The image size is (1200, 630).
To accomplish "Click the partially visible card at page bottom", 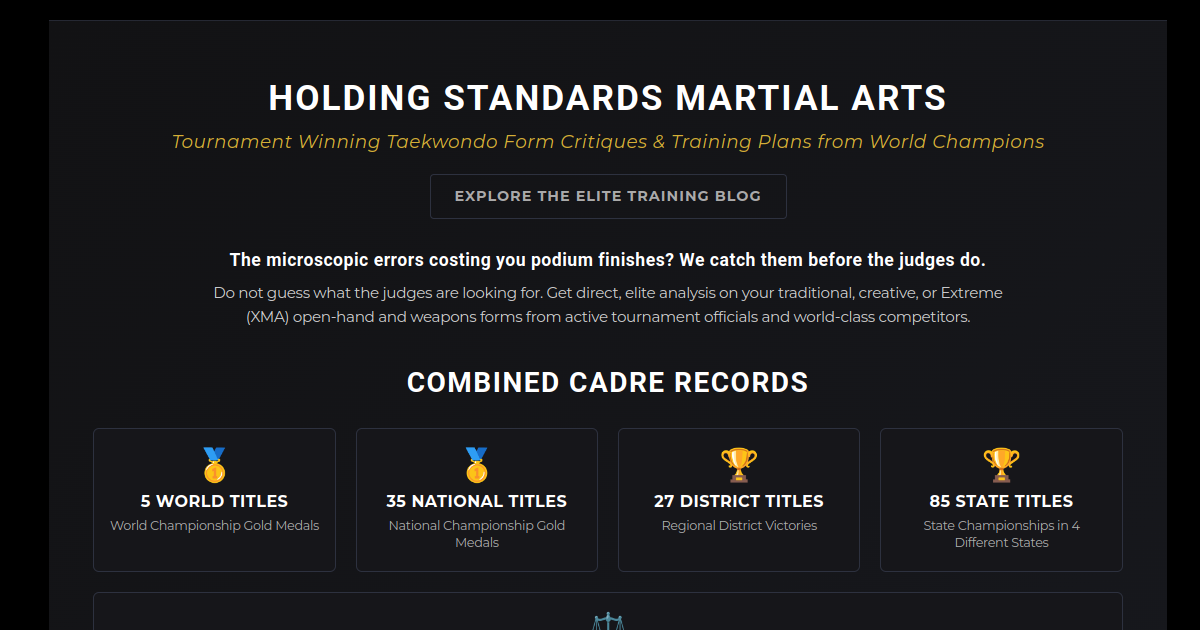I will point(608,611).
